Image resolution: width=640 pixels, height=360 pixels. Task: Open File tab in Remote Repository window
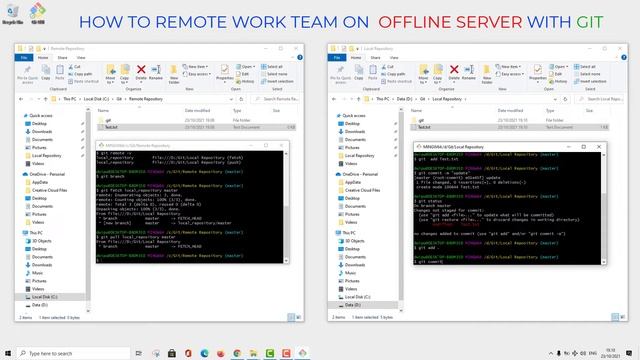click(x=24, y=58)
